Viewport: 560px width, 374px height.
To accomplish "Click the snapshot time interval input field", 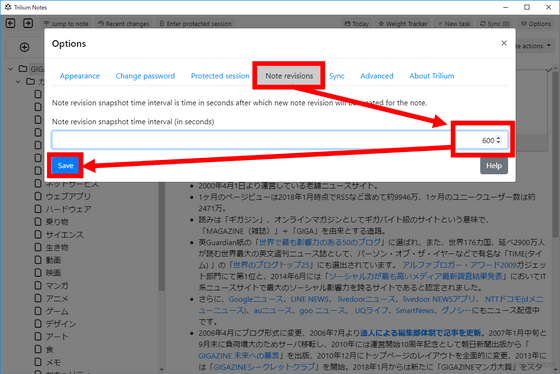I will [280, 140].
